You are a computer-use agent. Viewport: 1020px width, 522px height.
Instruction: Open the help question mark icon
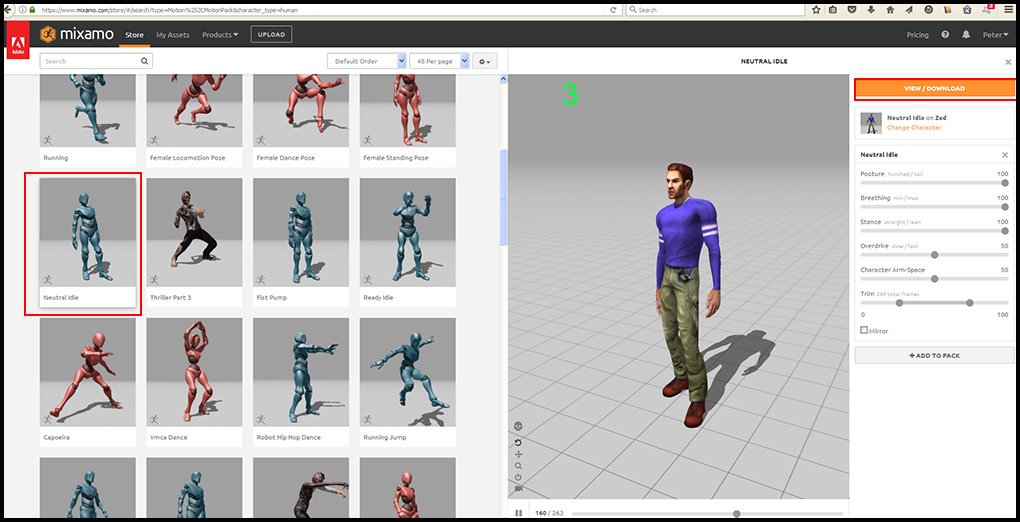pyautogui.click(x=945, y=34)
